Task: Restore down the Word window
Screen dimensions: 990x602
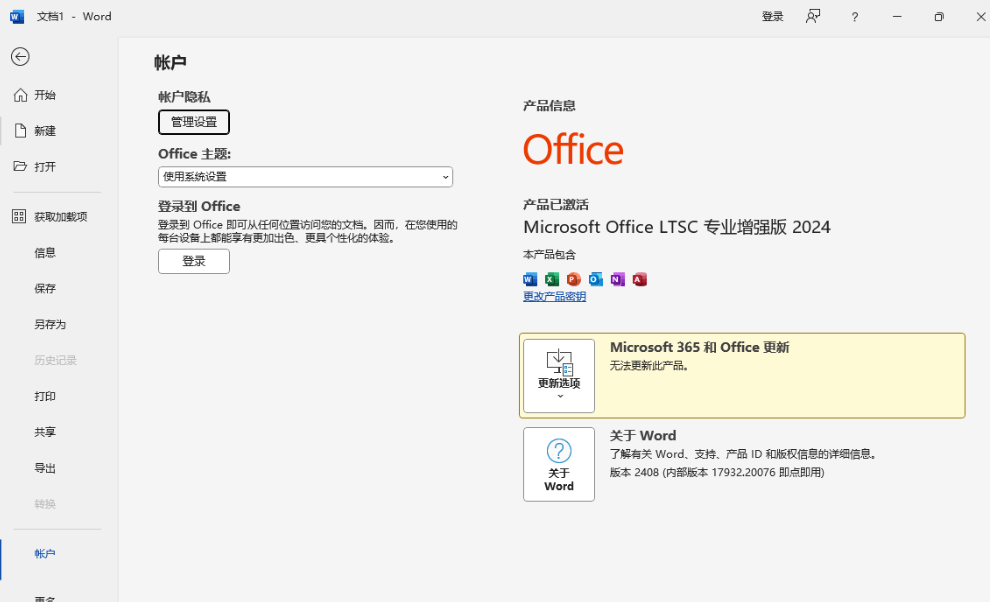Action: [939, 16]
